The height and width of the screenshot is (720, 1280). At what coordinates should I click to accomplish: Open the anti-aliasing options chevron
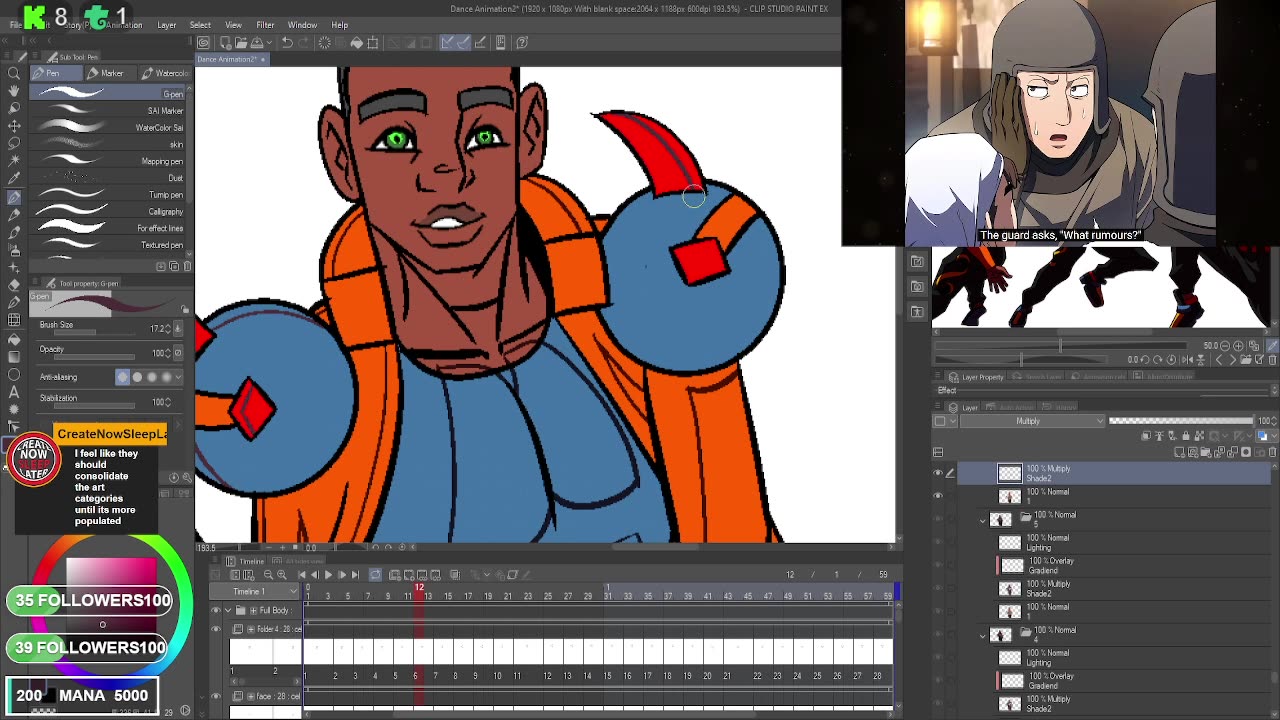(178, 377)
